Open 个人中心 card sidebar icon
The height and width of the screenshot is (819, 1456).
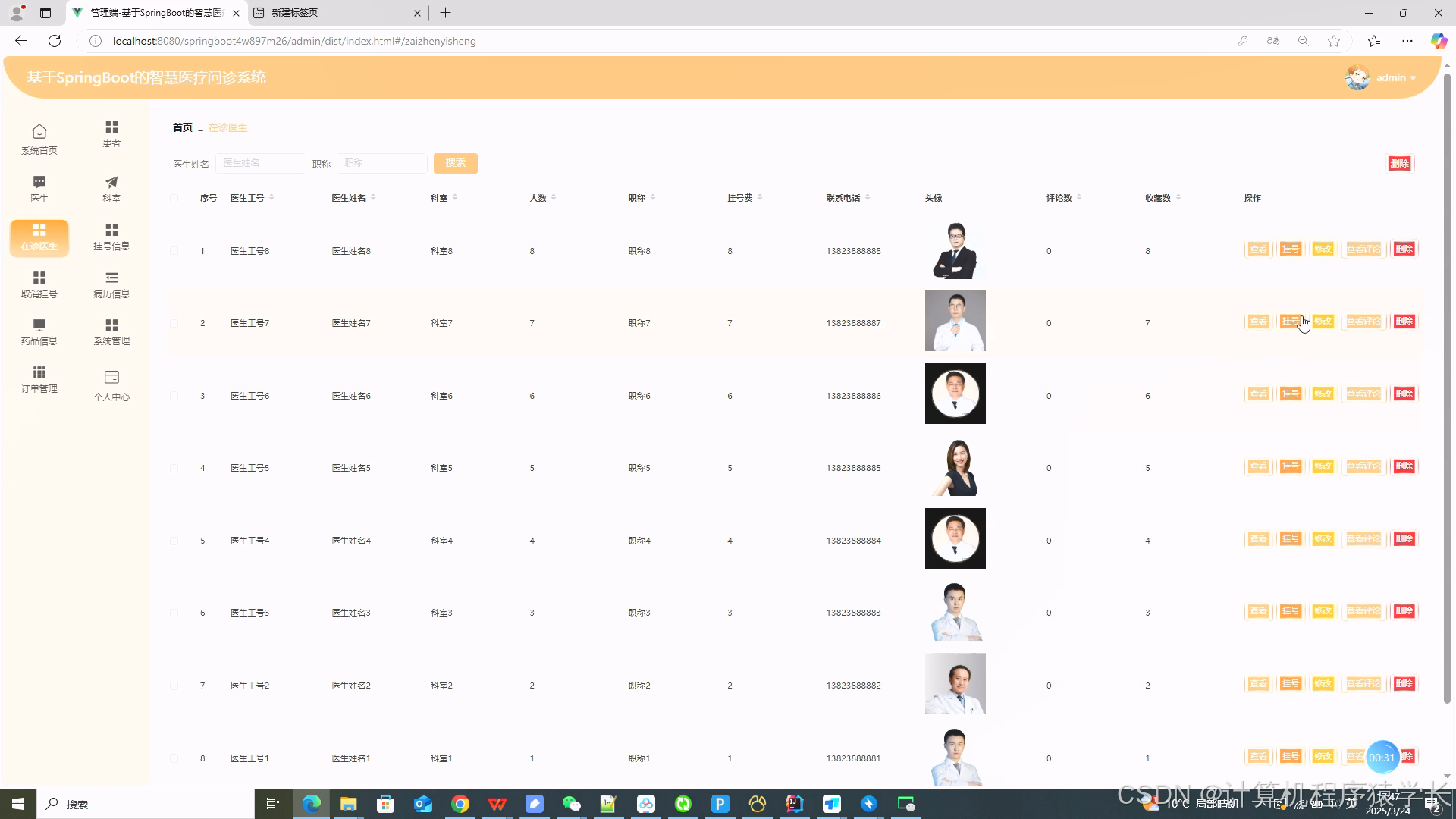pos(111,377)
